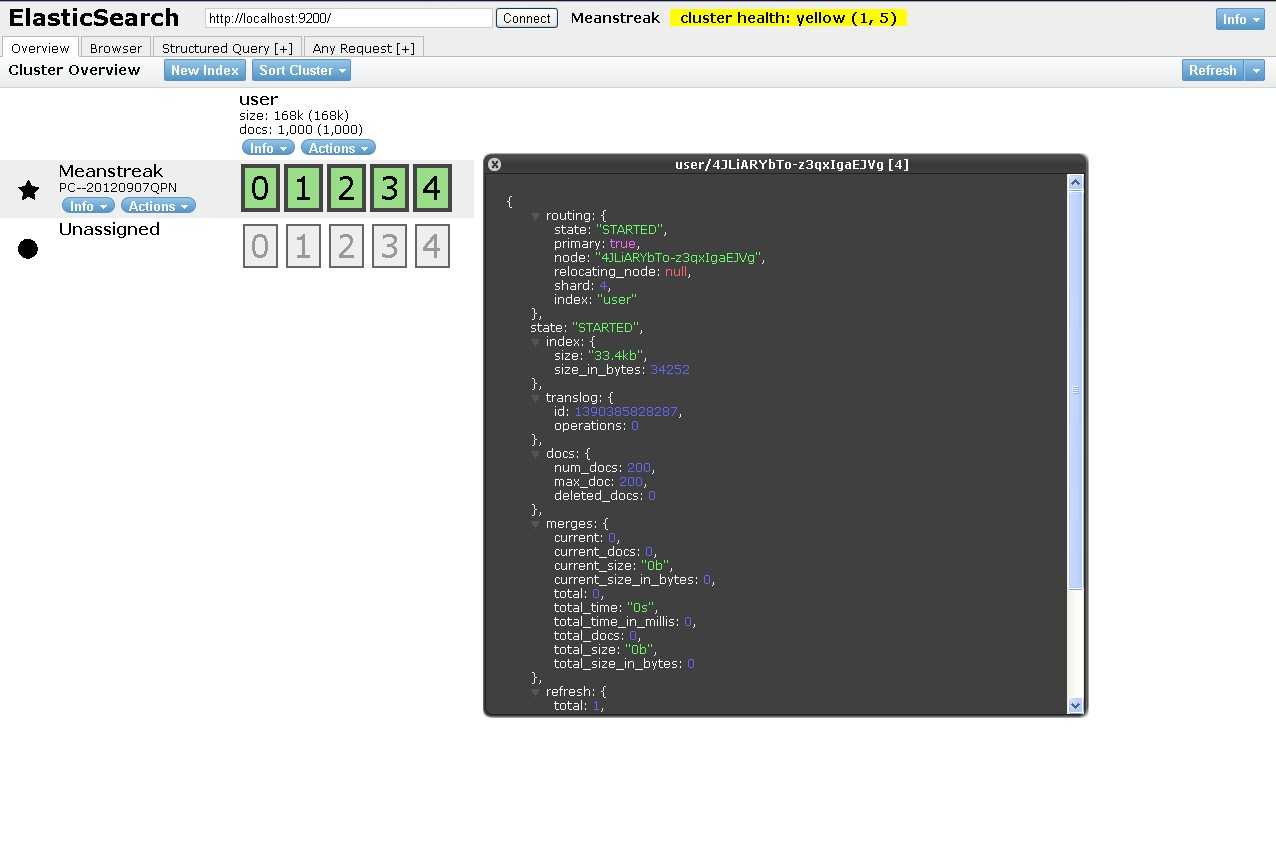Click the ElasticSearch title heading

tap(94, 18)
